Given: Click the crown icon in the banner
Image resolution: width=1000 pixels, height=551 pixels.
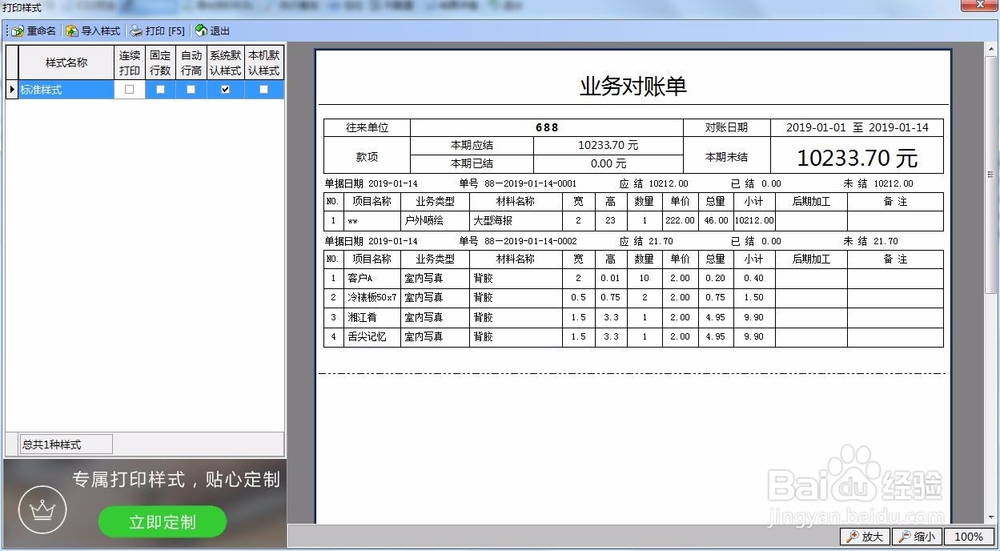Looking at the screenshot, I should (43, 509).
